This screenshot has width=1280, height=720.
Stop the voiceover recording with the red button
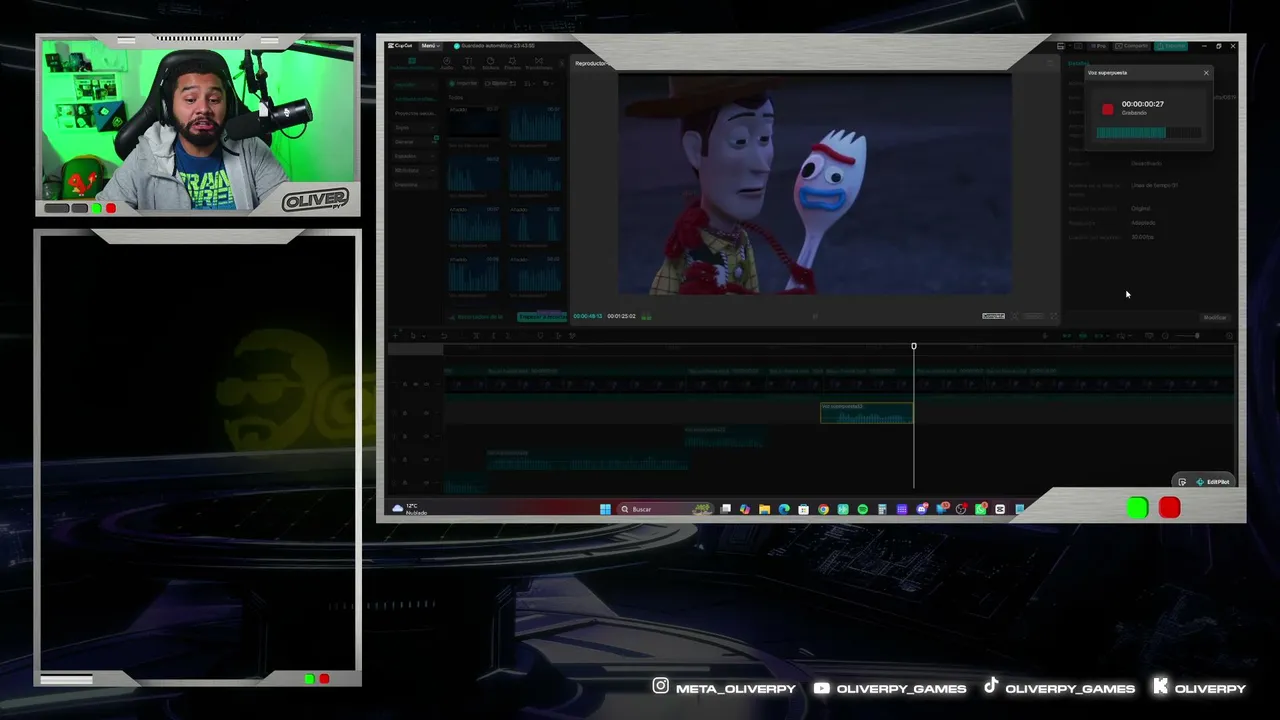click(x=1107, y=109)
